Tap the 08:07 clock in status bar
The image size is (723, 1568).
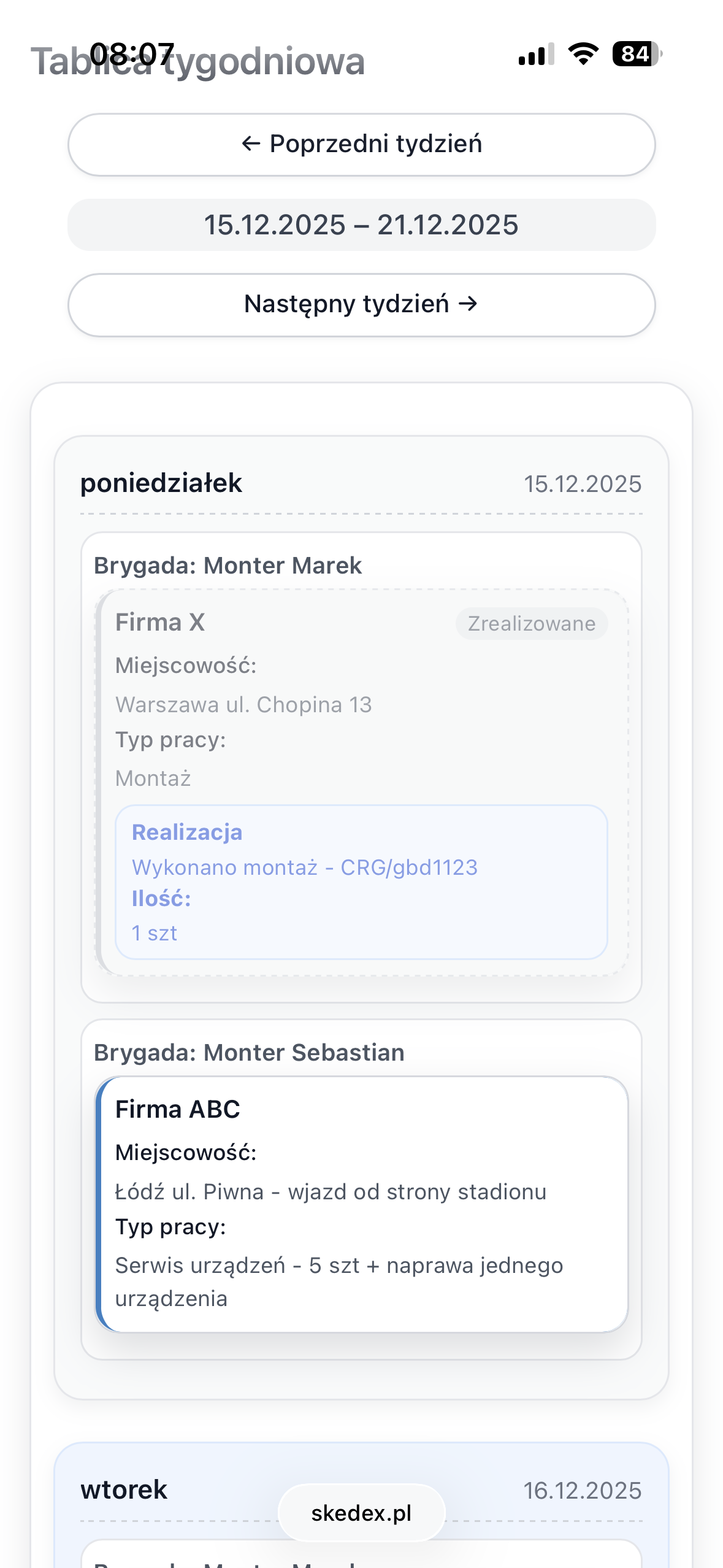[132, 54]
